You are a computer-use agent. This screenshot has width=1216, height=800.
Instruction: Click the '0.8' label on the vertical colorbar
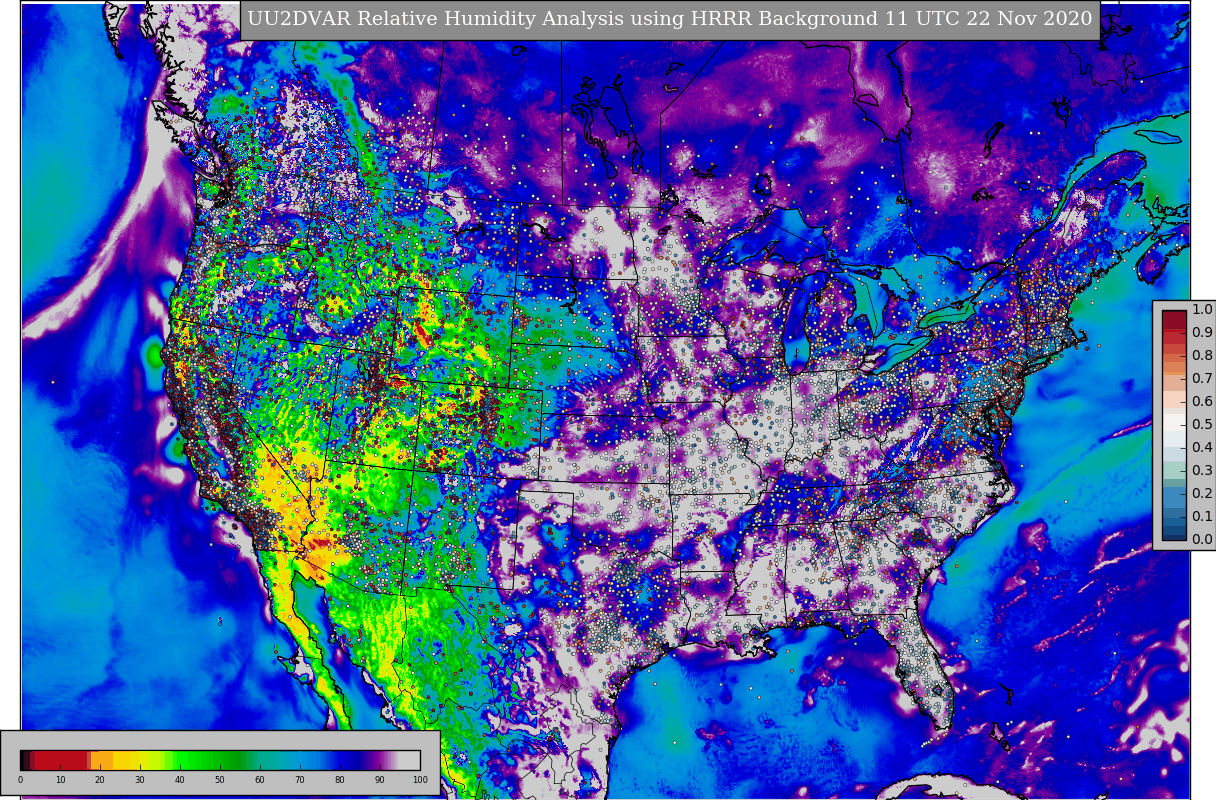1202,355
